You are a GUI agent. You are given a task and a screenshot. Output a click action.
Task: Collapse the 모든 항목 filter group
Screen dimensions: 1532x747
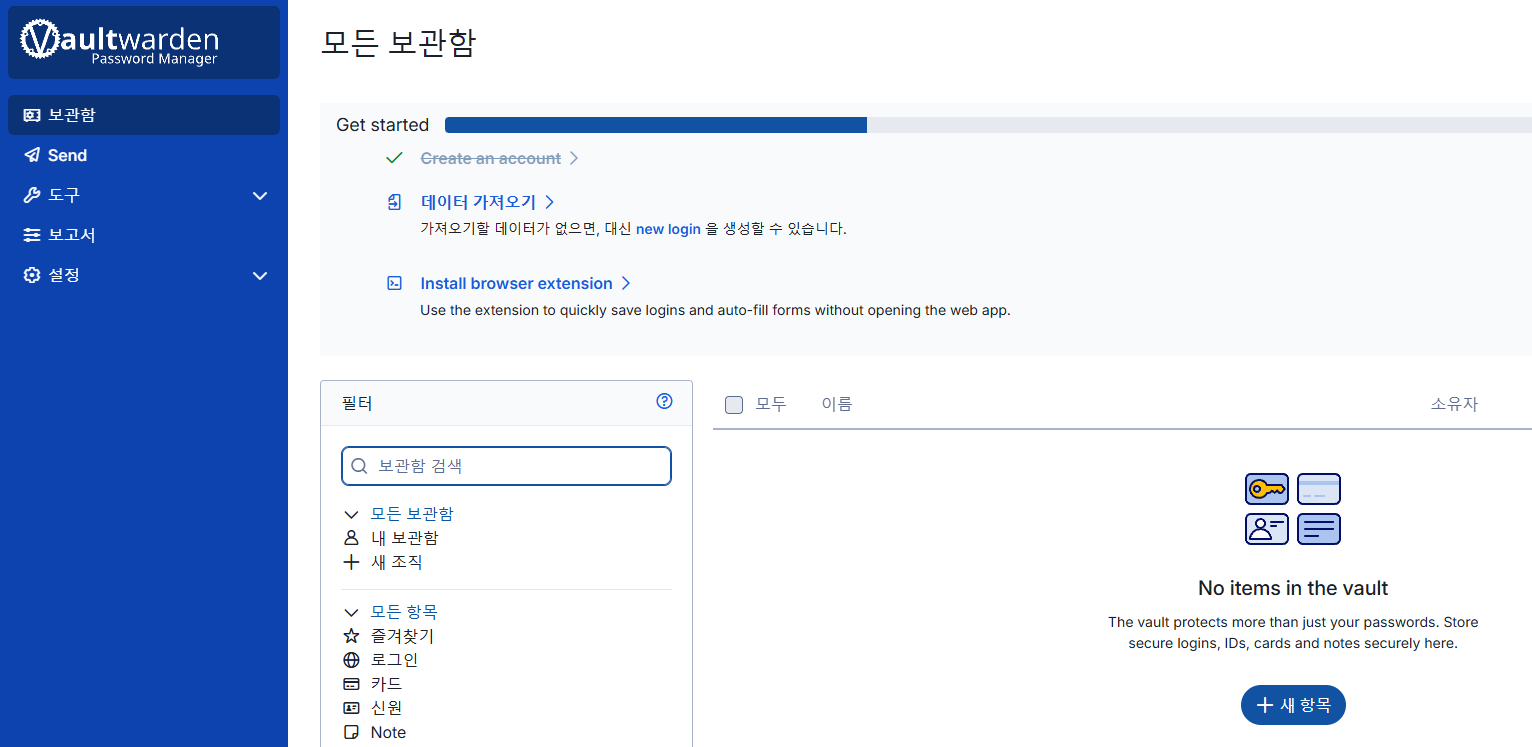pos(351,611)
